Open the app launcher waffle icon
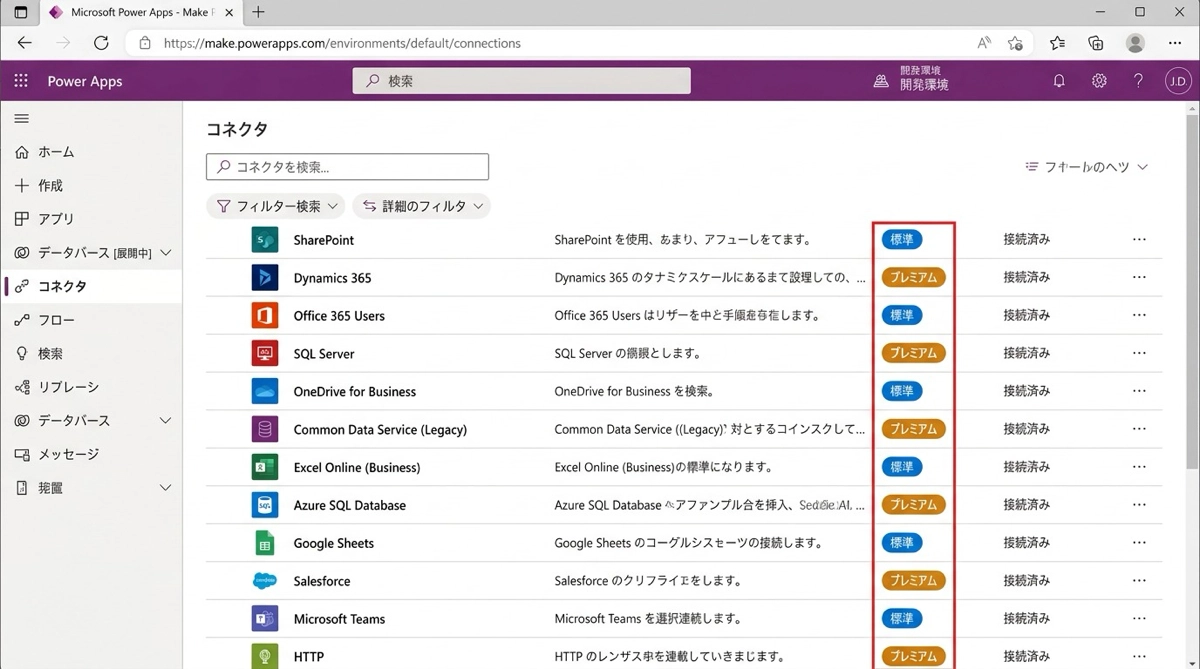1200x669 pixels. [x=21, y=81]
